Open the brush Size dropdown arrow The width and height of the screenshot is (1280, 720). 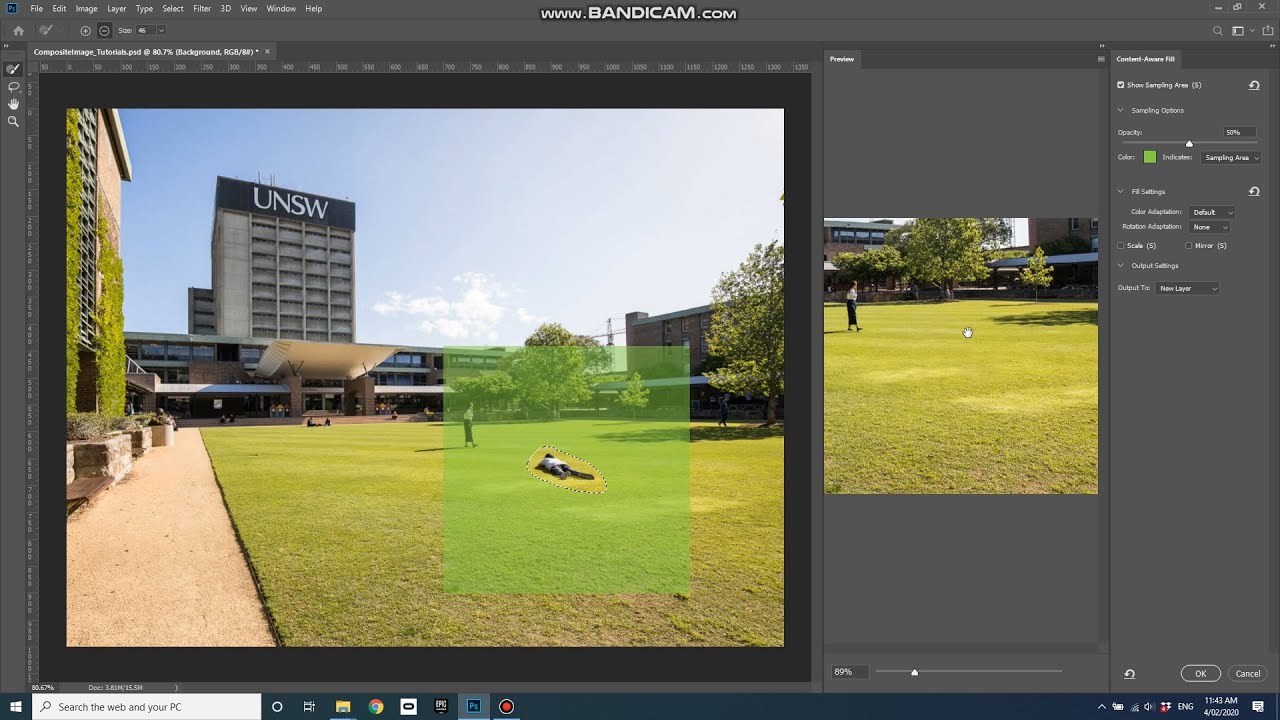[x=161, y=31]
